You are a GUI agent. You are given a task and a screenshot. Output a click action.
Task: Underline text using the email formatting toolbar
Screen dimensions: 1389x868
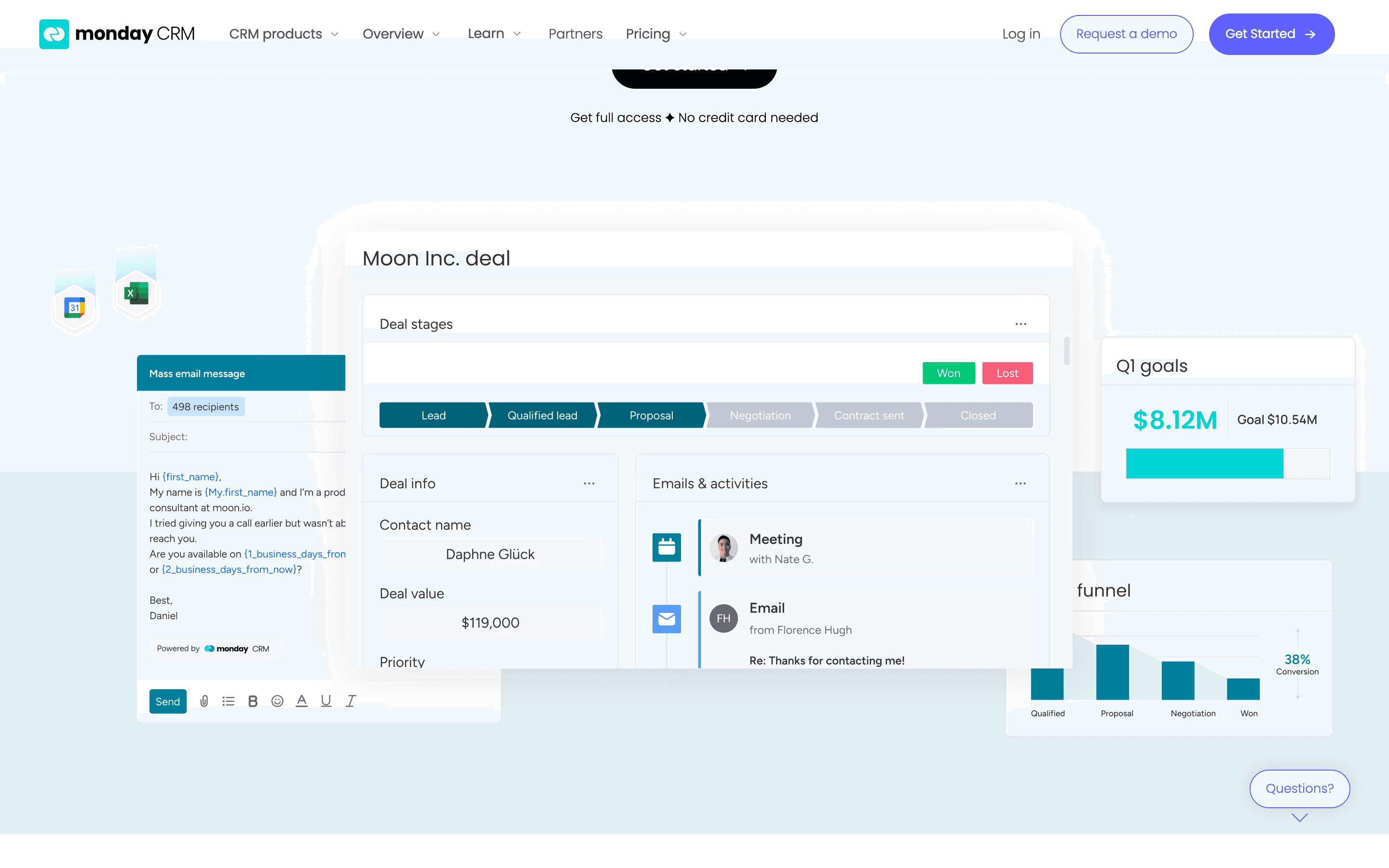326,701
